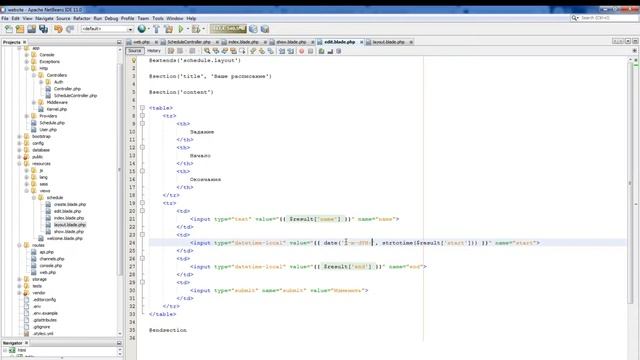Click the green Run Project icon
Screen dimensions: 640x360
click(181, 29)
